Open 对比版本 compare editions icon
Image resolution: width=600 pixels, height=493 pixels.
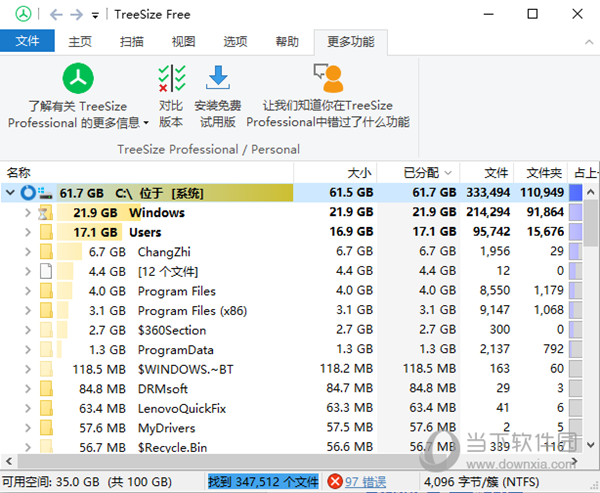[172, 78]
